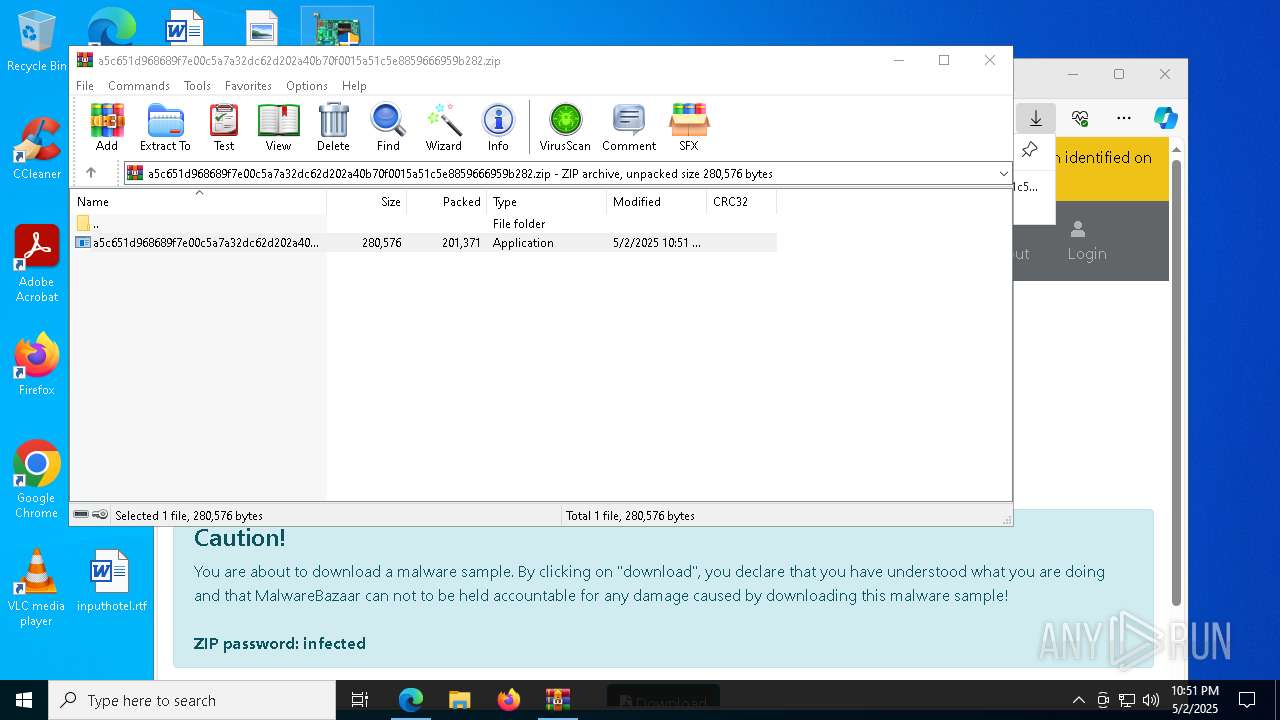Sort by Size column header
1280x720 pixels.
coord(367,201)
